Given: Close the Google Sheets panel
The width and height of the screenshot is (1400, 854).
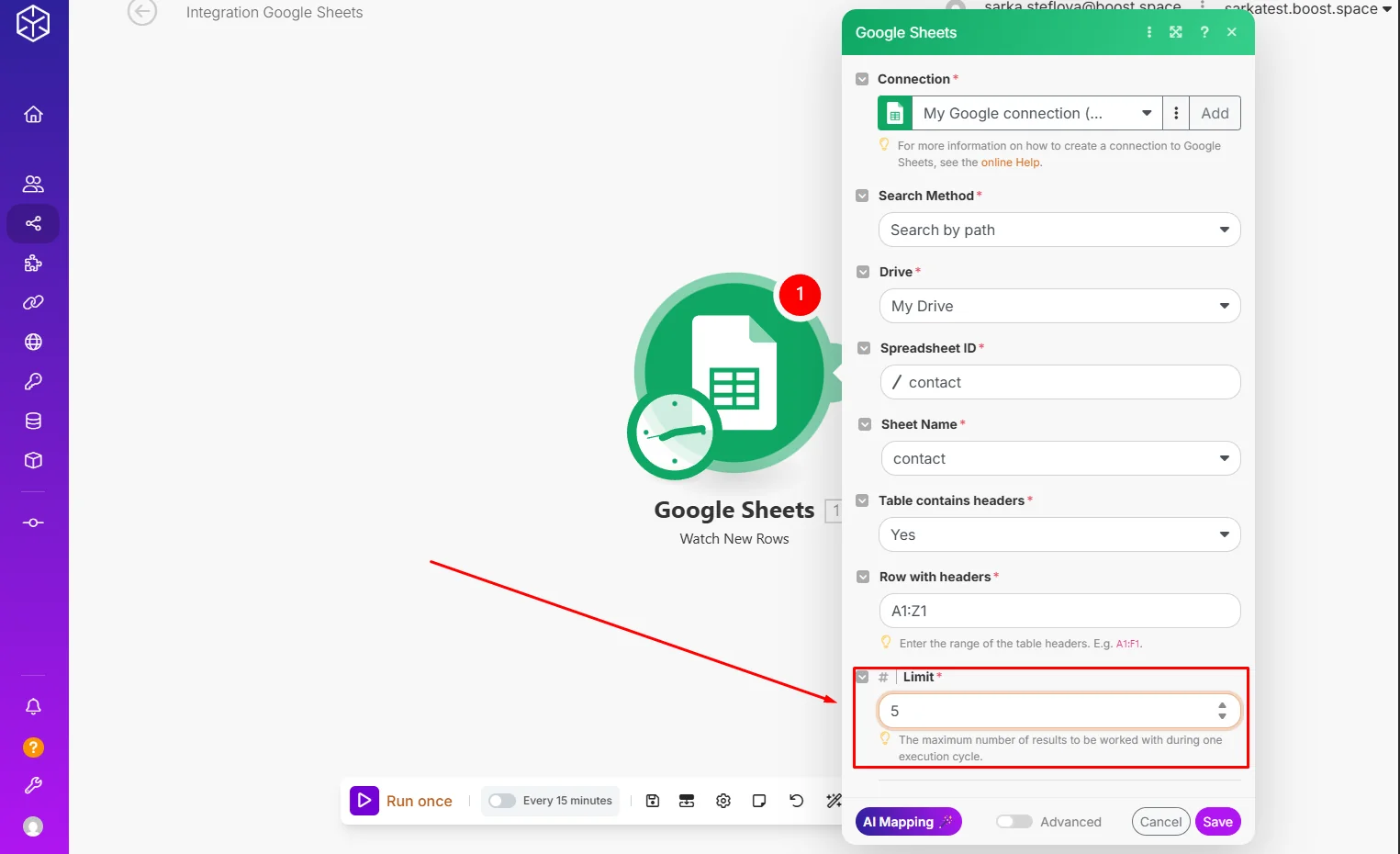Looking at the screenshot, I should click(1232, 32).
